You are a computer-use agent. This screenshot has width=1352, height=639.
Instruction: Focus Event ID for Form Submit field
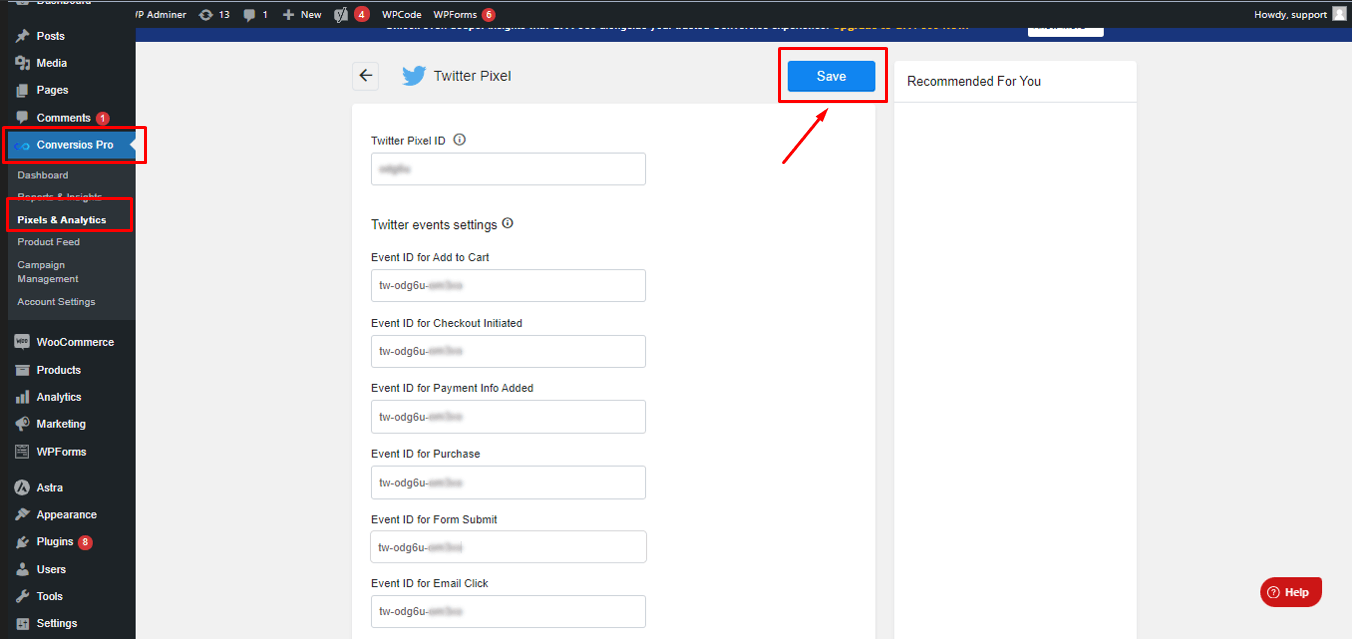pos(508,547)
